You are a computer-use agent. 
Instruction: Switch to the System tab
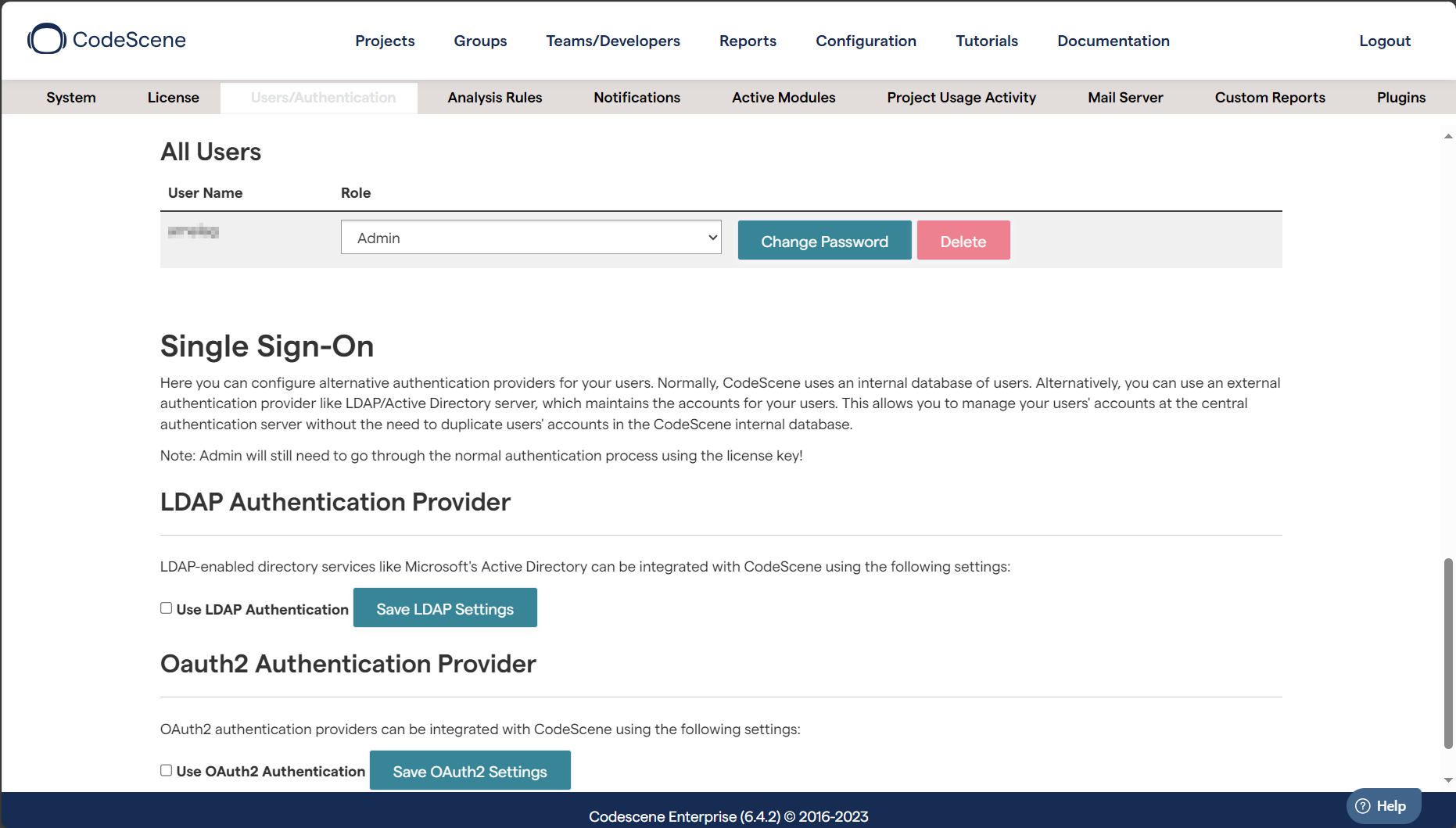coord(71,98)
